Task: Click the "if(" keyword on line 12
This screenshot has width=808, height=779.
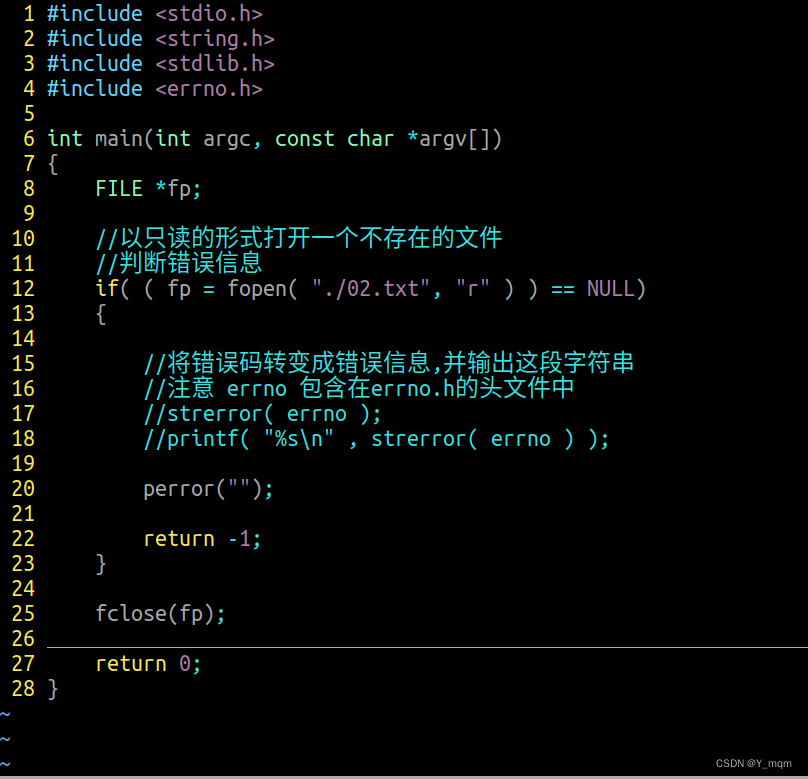Action: pyautogui.click(x=112, y=289)
